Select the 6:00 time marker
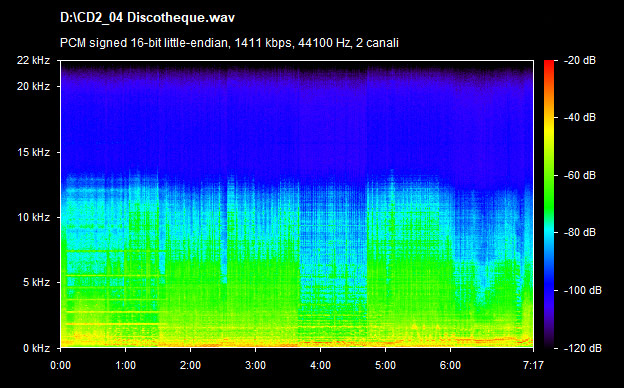This screenshot has width=624, height=388. coord(450,365)
